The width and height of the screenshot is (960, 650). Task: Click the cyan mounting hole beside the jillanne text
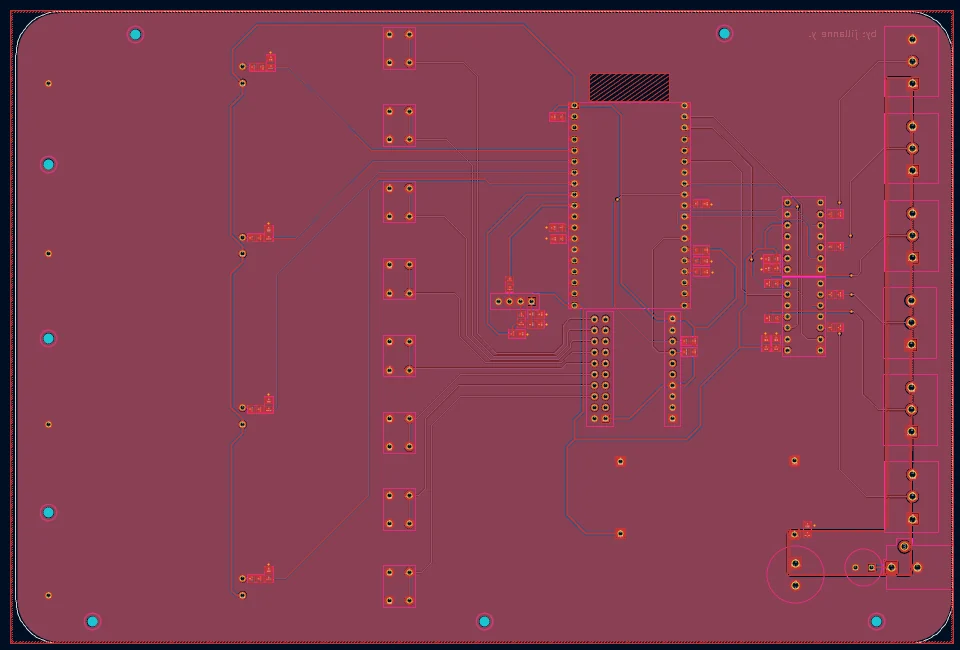coord(724,34)
